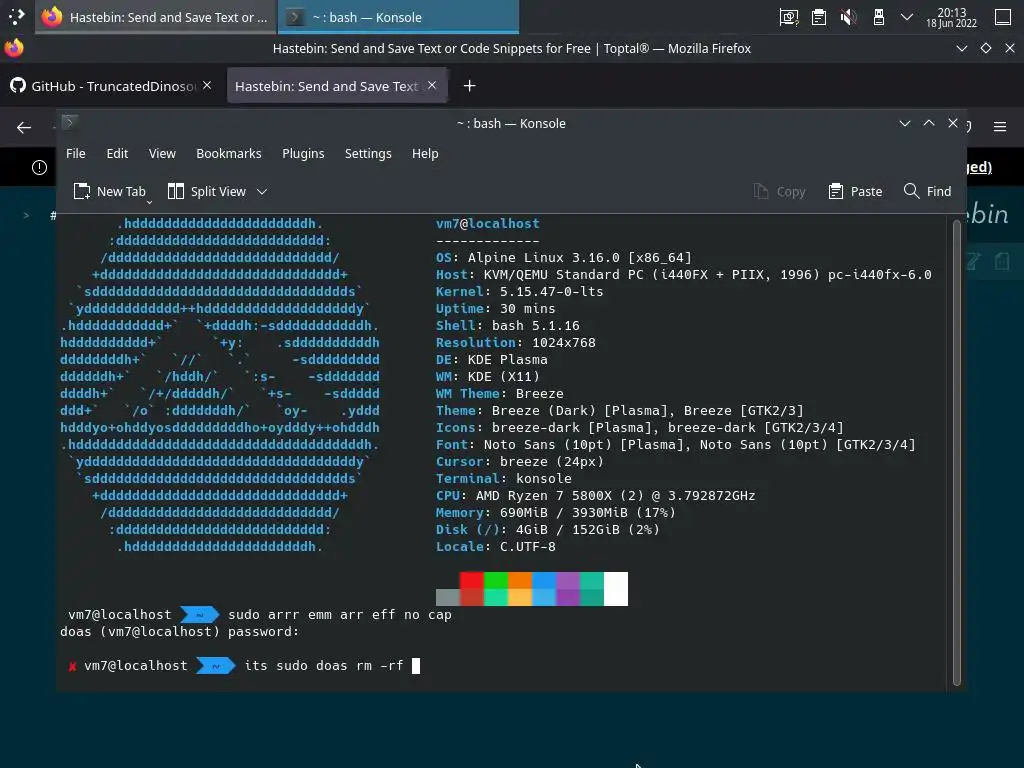Open the KDE application launcher icon
The image size is (1024, 768).
coord(16,16)
